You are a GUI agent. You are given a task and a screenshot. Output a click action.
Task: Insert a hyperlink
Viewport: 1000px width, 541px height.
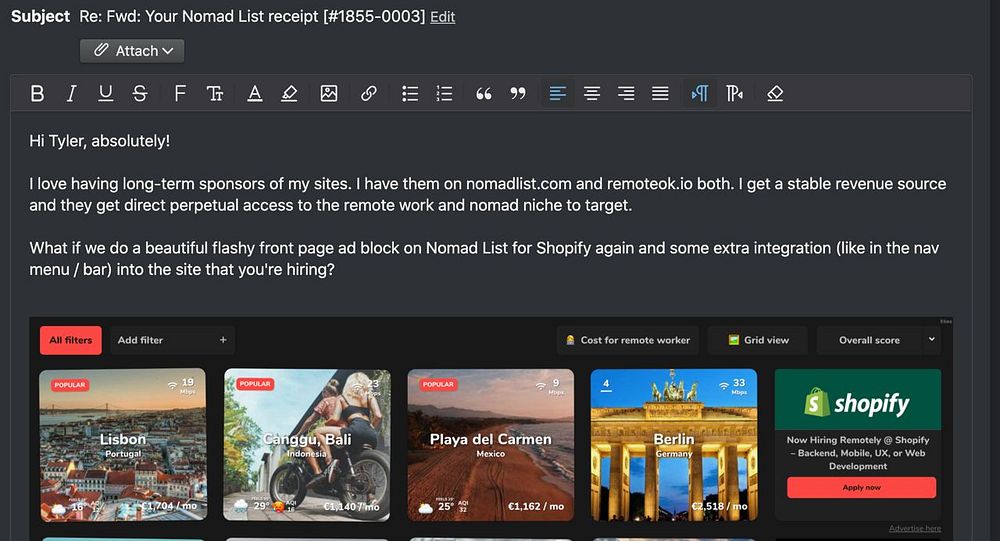click(x=369, y=94)
